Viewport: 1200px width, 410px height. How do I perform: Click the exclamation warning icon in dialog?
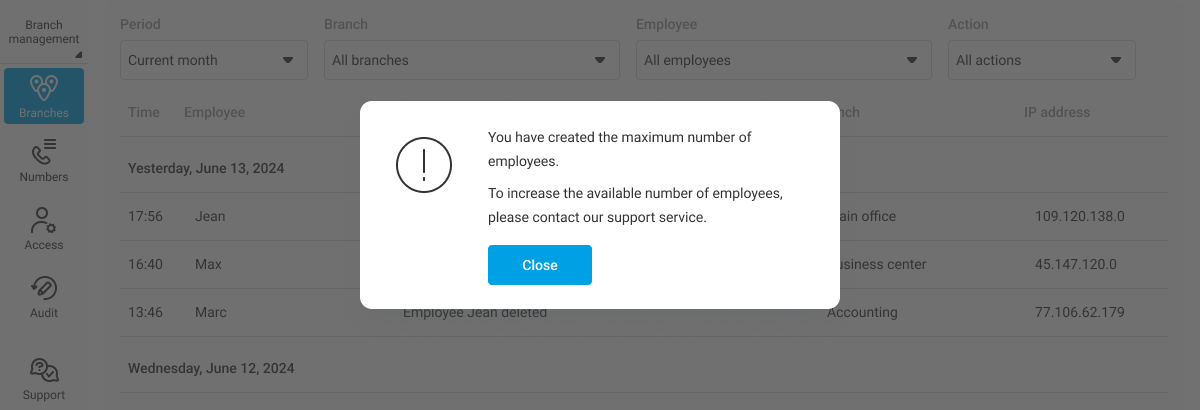pos(424,165)
